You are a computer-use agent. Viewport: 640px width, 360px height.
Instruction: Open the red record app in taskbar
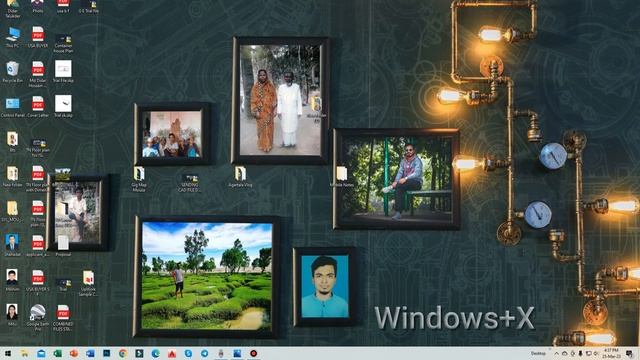253,353
